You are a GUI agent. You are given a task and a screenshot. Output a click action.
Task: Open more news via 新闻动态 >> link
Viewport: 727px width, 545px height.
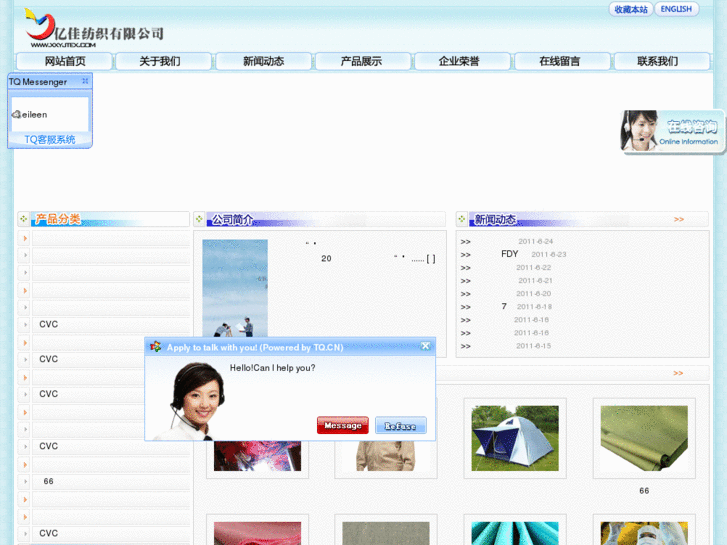point(679,219)
